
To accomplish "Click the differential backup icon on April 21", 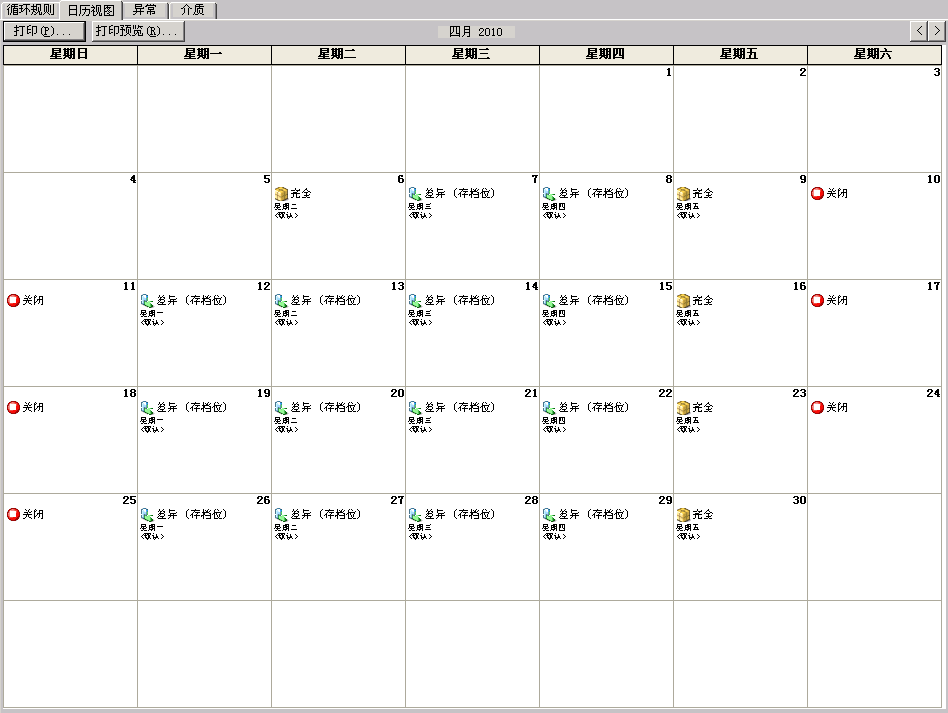I will click(415, 408).
